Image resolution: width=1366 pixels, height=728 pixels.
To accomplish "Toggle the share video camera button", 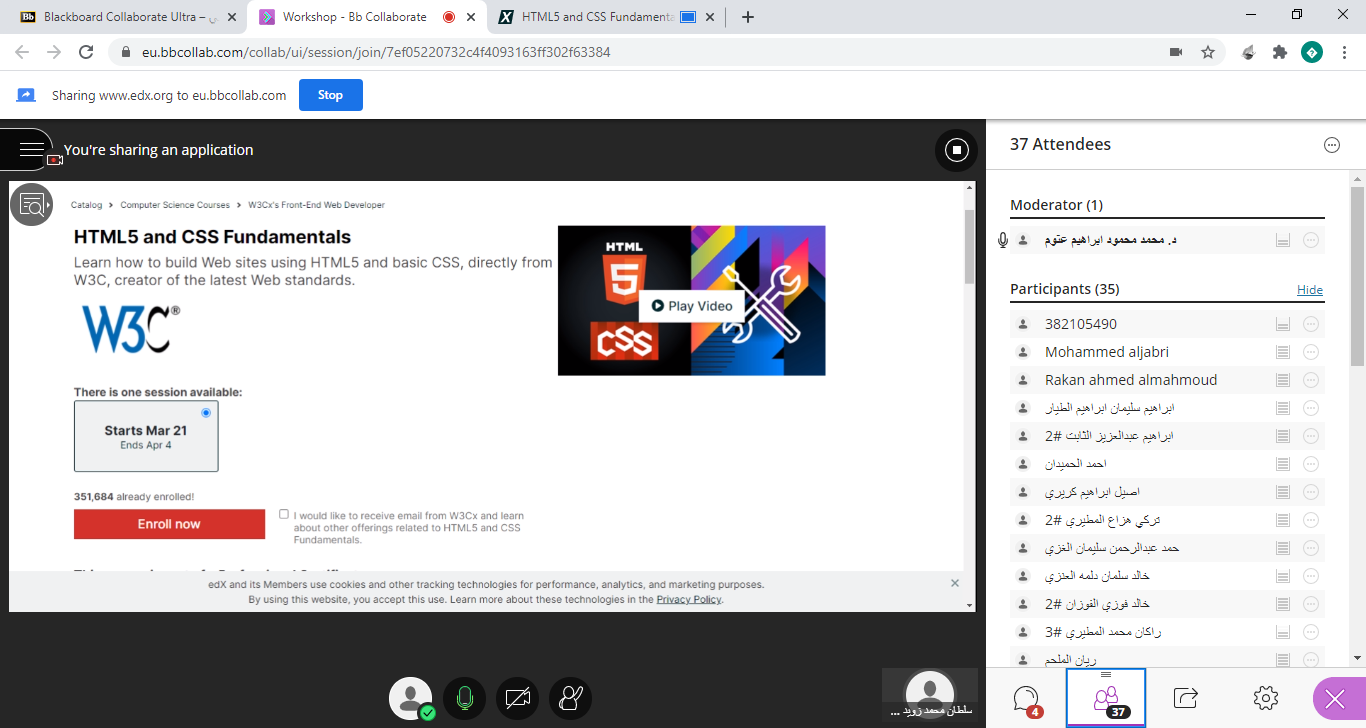I will pyautogui.click(x=517, y=698).
